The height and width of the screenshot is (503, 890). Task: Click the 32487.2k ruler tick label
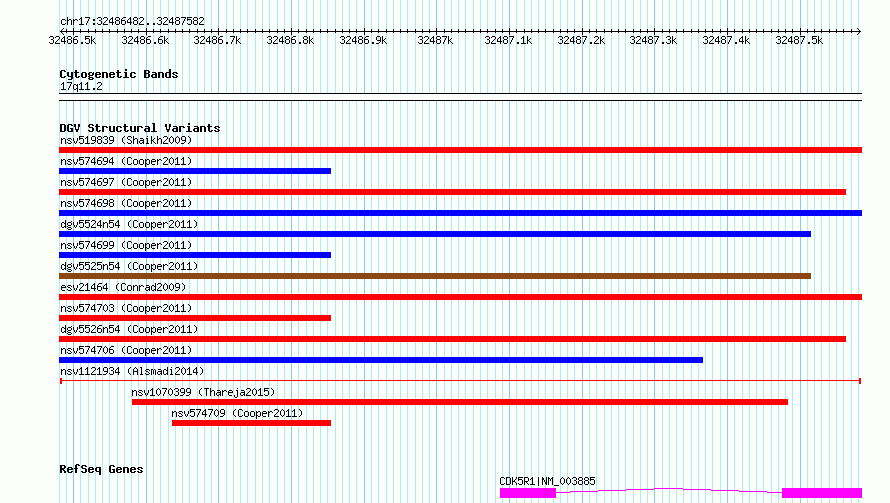(x=581, y=40)
